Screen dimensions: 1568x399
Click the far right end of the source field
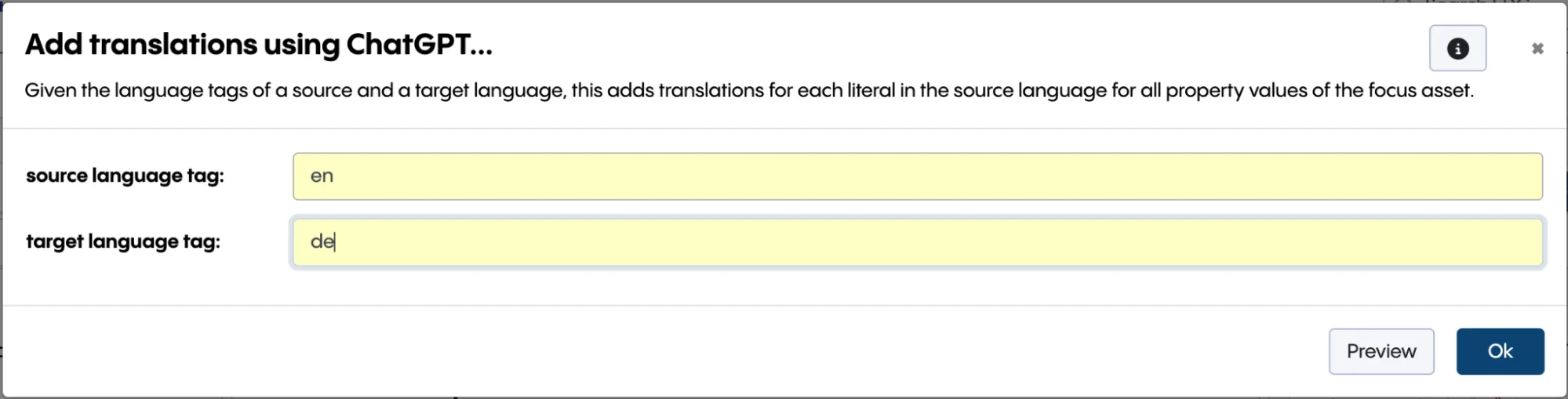(1522, 176)
